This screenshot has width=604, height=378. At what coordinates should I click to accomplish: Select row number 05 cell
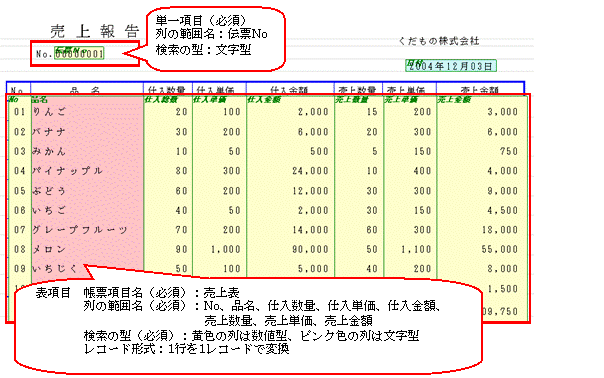[x=20, y=191]
